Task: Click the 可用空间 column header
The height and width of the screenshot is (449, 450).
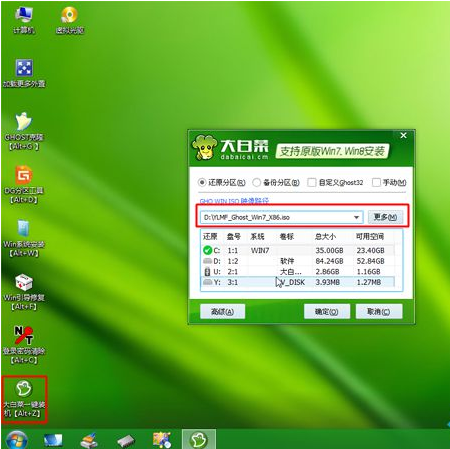Action: tap(370, 236)
